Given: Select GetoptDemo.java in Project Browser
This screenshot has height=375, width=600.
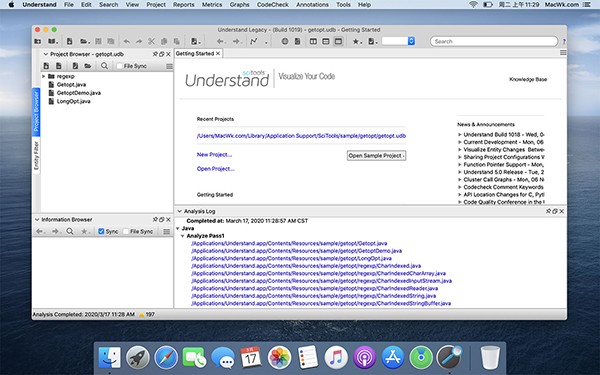Looking at the screenshot, I should coord(79,93).
